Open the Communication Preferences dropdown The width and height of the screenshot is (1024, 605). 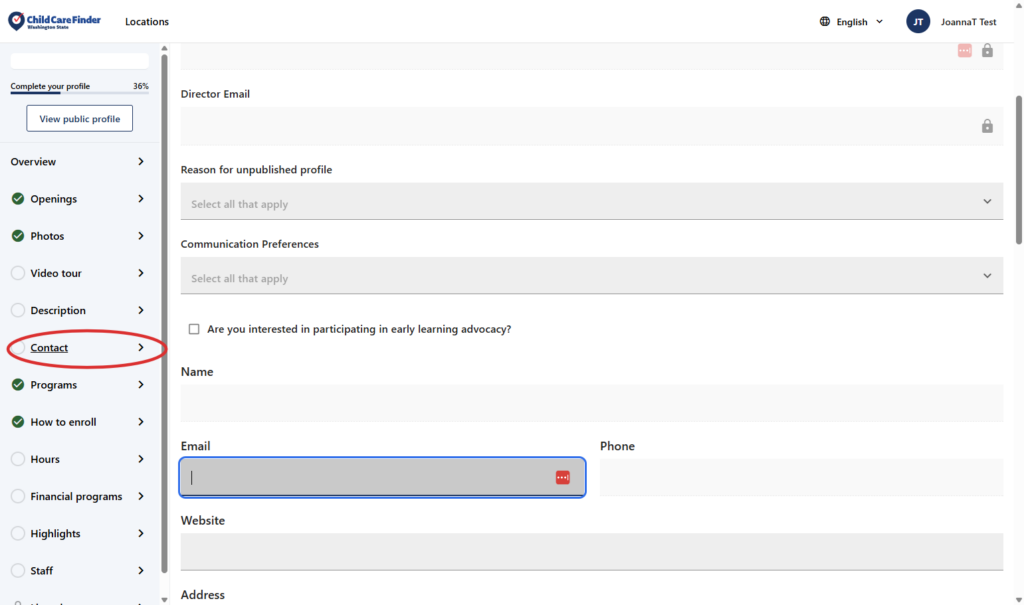tap(591, 276)
